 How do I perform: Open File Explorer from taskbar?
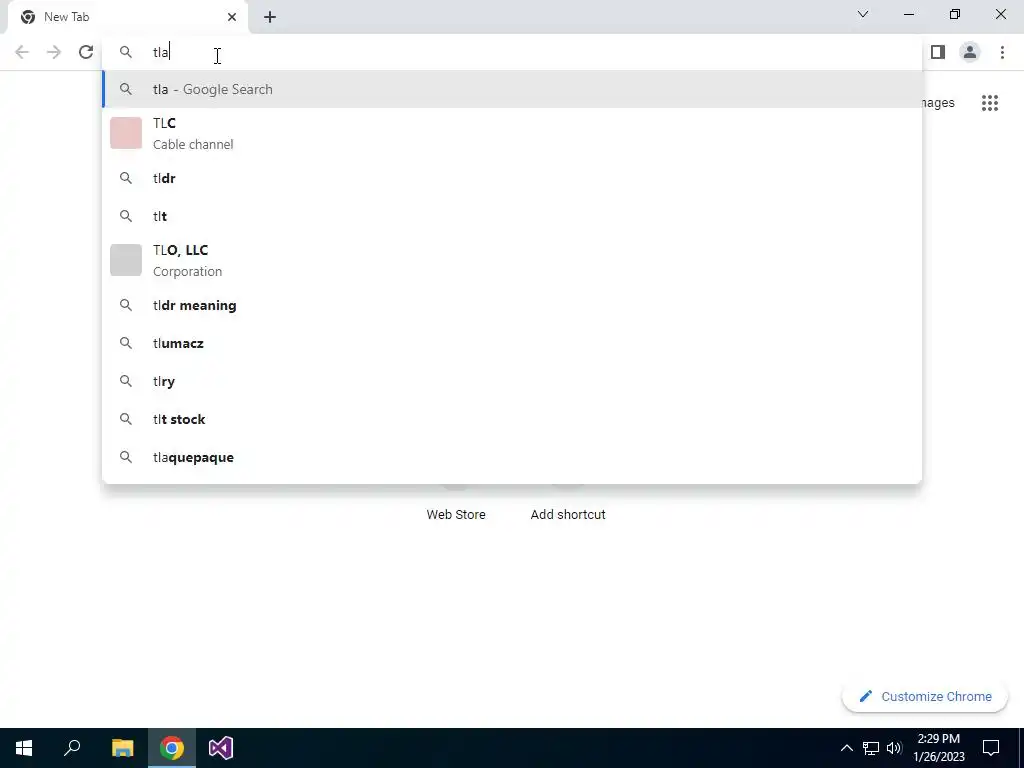122,748
